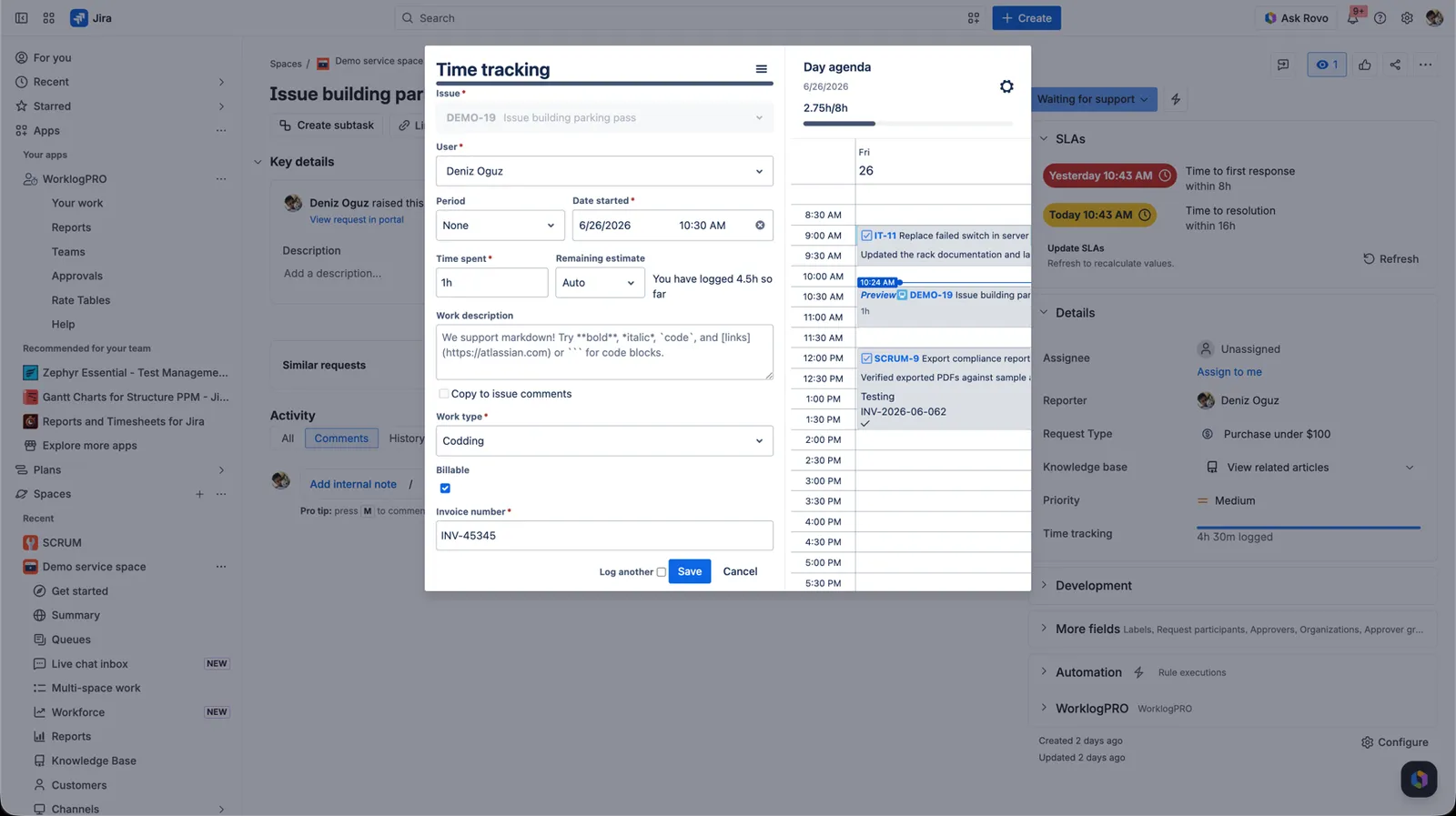Viewport: 1456px width, 816px height.
Task: Toggle the SCRUM-9 worklog checkbox in agenda
Action: (x=866, y=358)
